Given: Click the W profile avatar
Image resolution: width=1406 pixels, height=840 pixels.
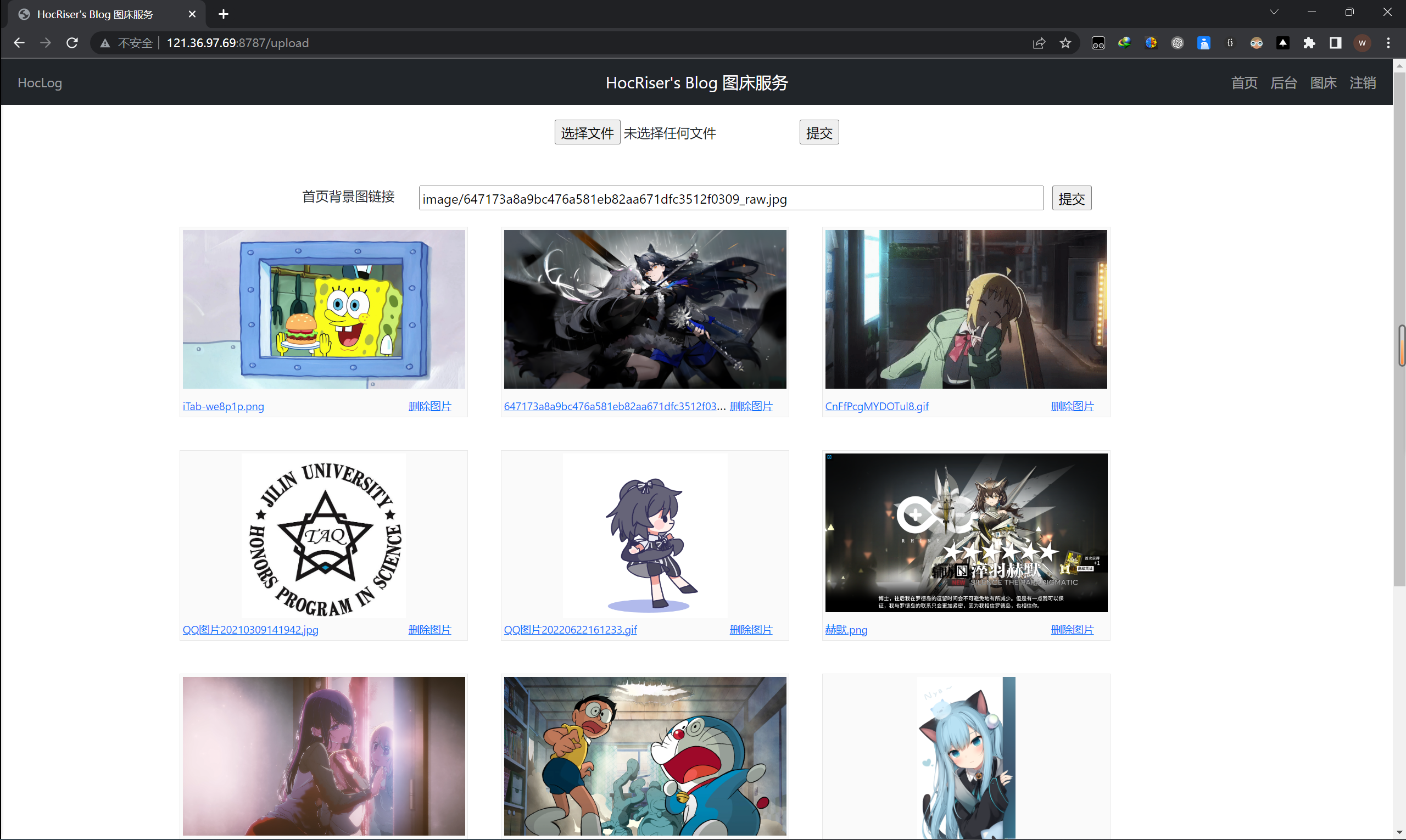Looking at the screenshot, I should 1362,43.
